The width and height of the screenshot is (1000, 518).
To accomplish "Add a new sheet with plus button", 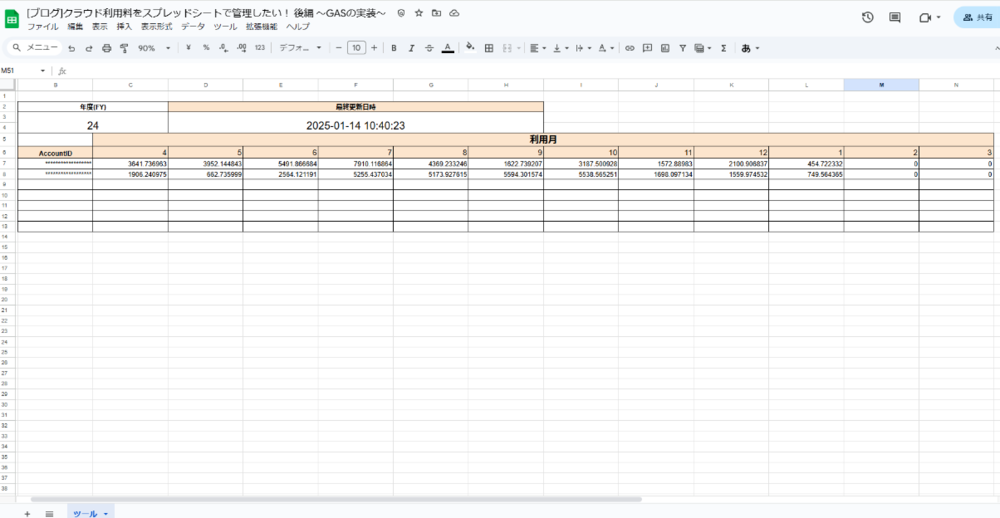I will click(27, 514).
